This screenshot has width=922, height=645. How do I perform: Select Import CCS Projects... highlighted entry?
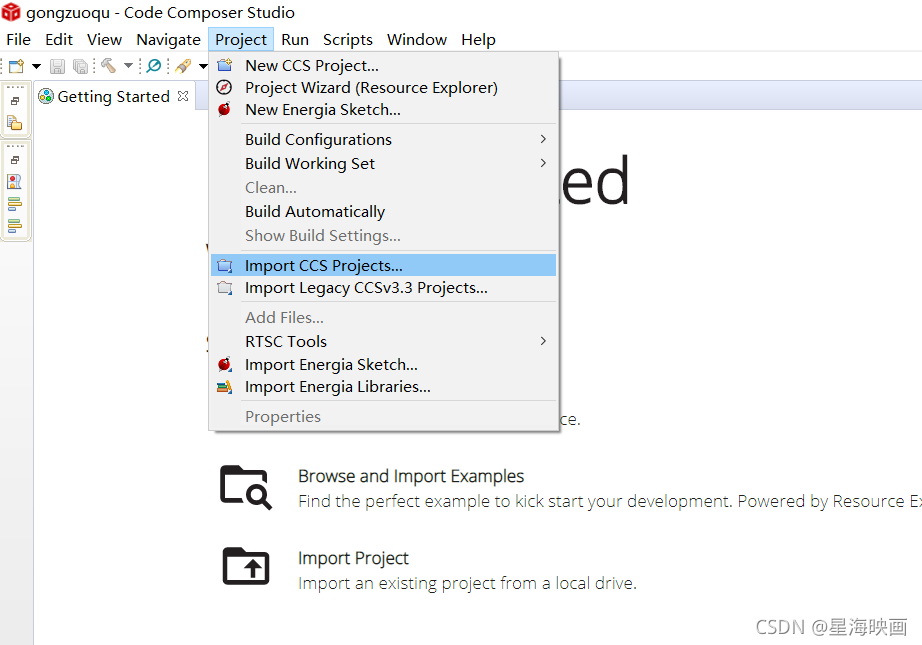click(x=383, y=265)
